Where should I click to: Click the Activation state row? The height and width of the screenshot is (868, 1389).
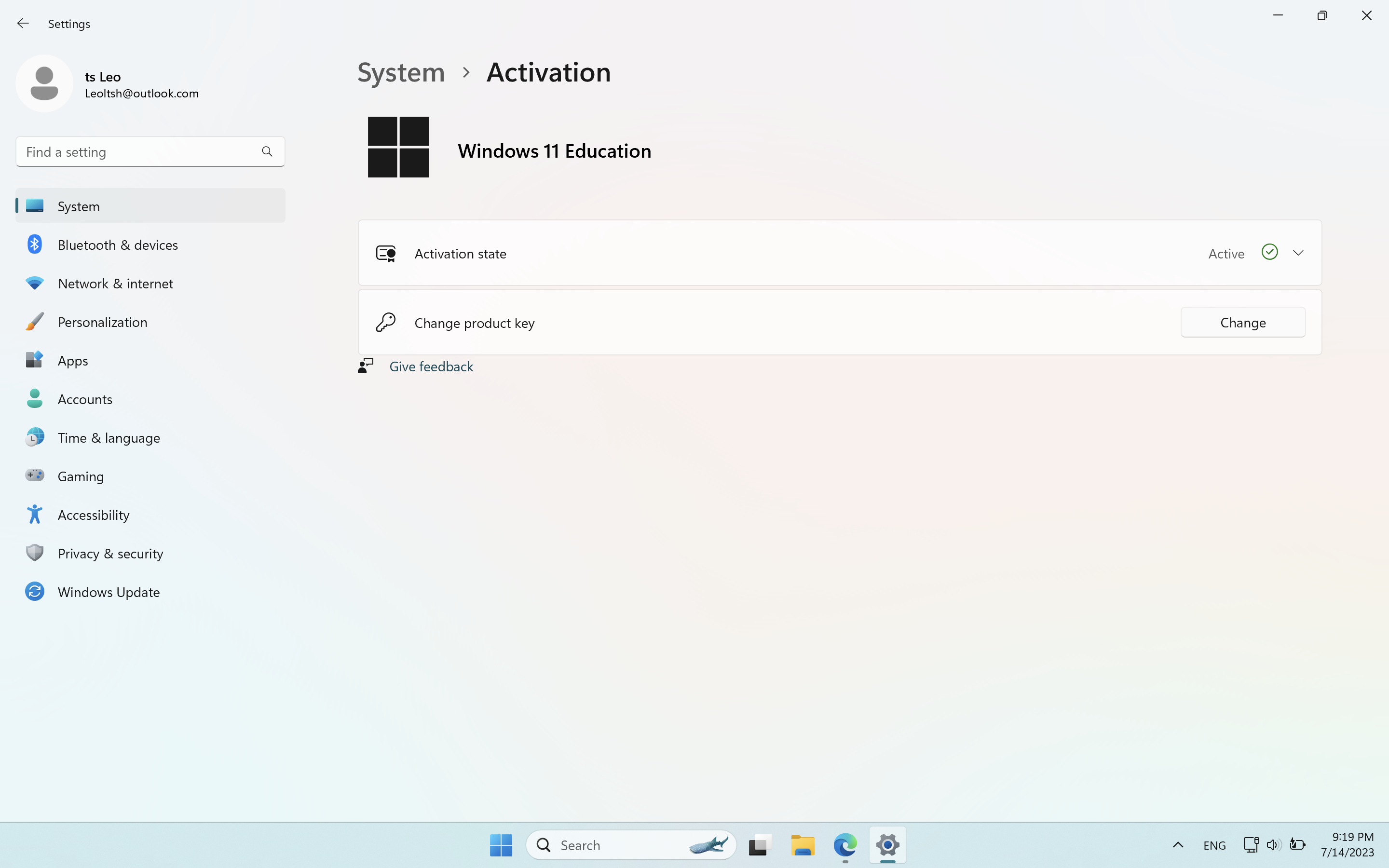[803, 253]
